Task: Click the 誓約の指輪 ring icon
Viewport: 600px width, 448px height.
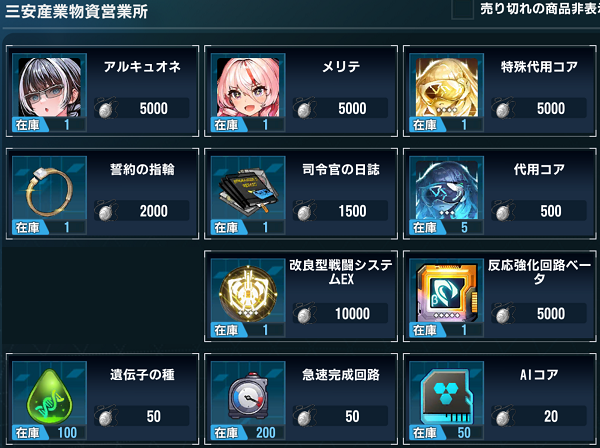Action: pos(50,190)
